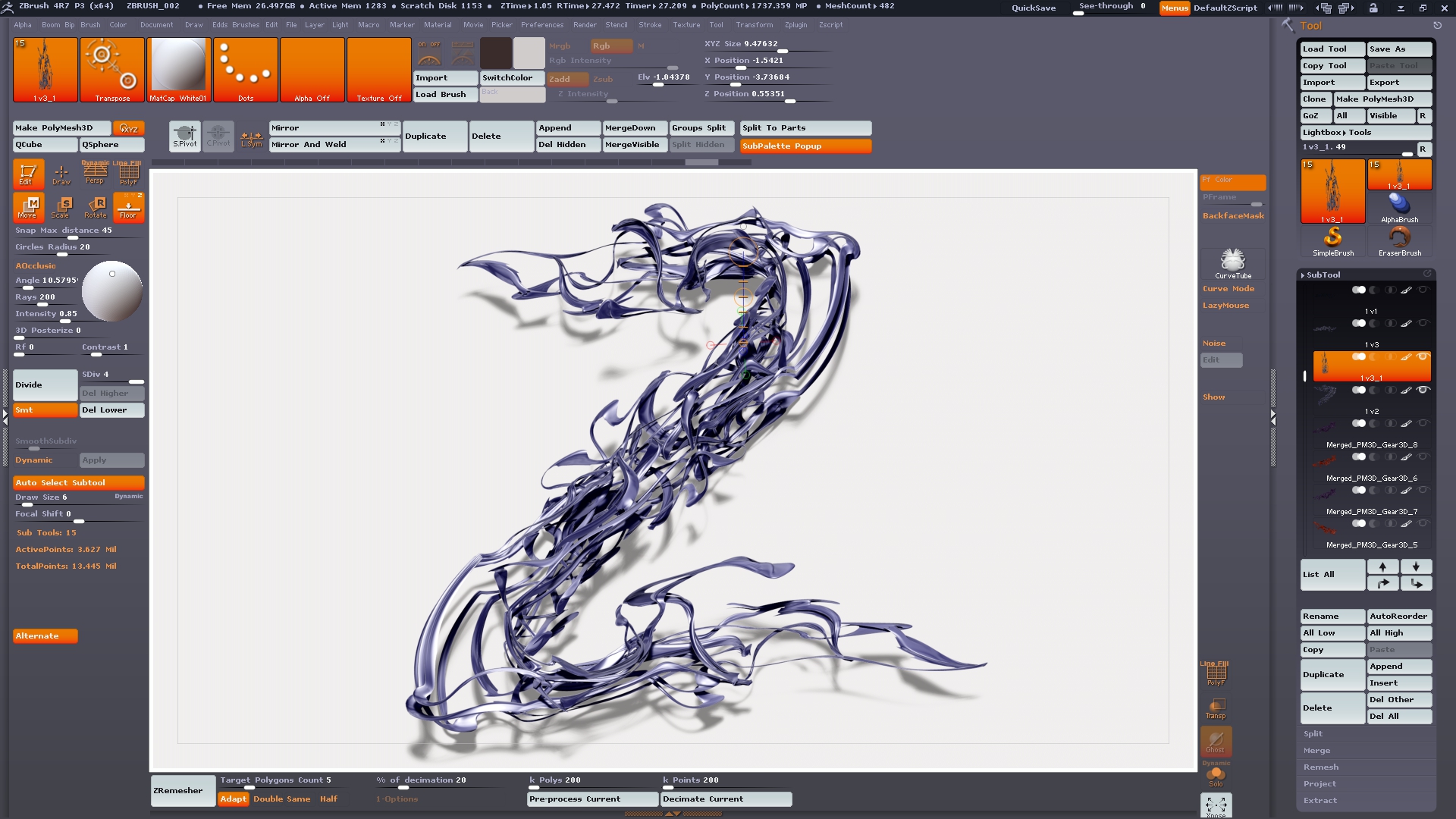Collapse the SubTool panel header
Viewport: 1456px width, 819px height.
[x=1323, y=275]
